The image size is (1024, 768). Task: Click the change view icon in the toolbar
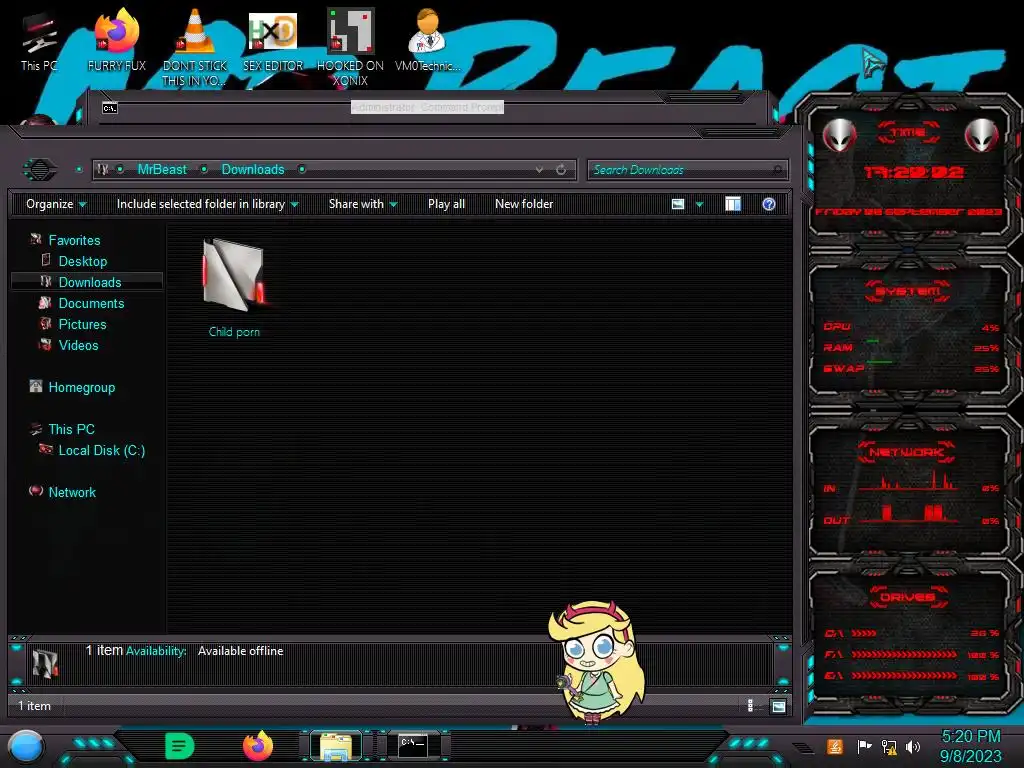coord(678,204)
